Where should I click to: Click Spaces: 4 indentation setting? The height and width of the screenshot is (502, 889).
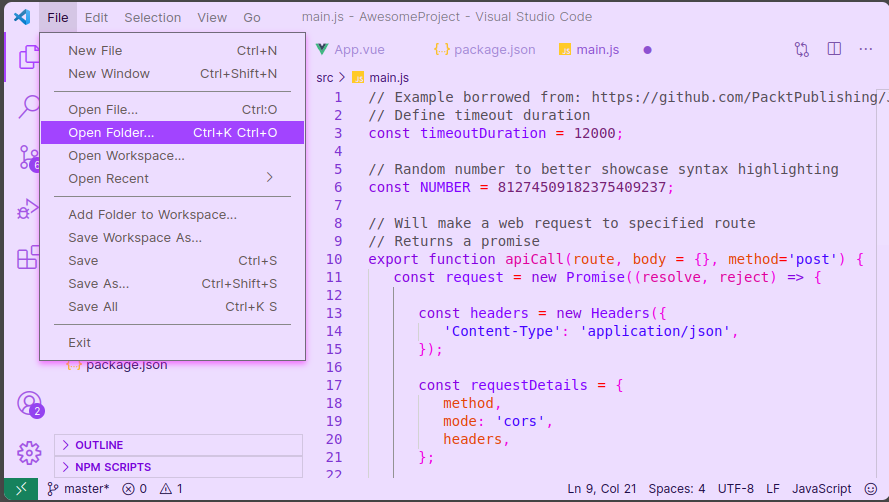[677, 488]
